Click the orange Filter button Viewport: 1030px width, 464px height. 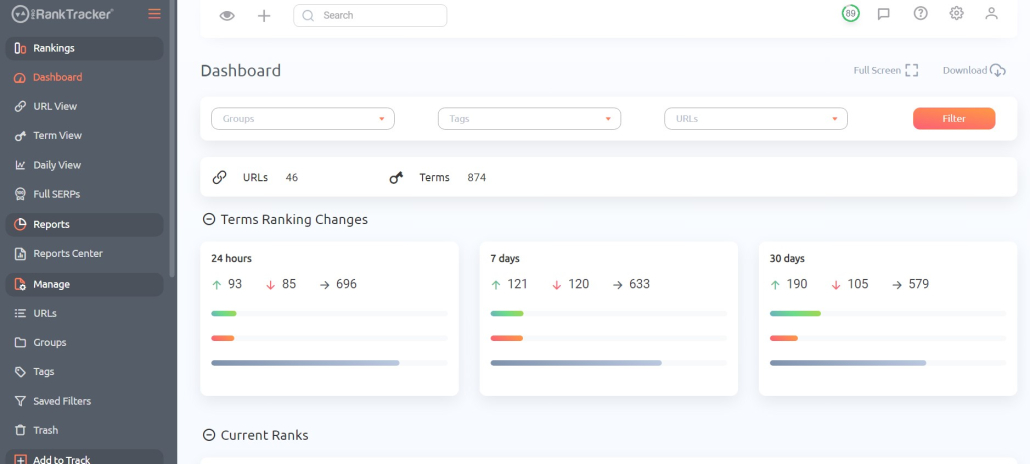pos(954,119)
